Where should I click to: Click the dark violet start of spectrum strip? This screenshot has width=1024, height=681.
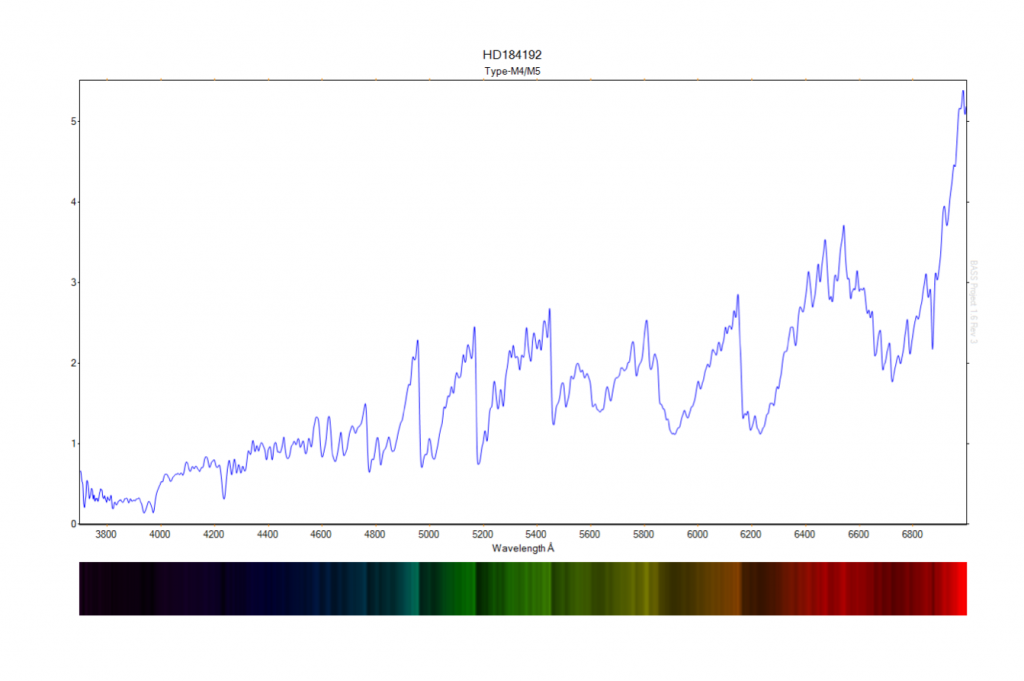coord(95,588)
